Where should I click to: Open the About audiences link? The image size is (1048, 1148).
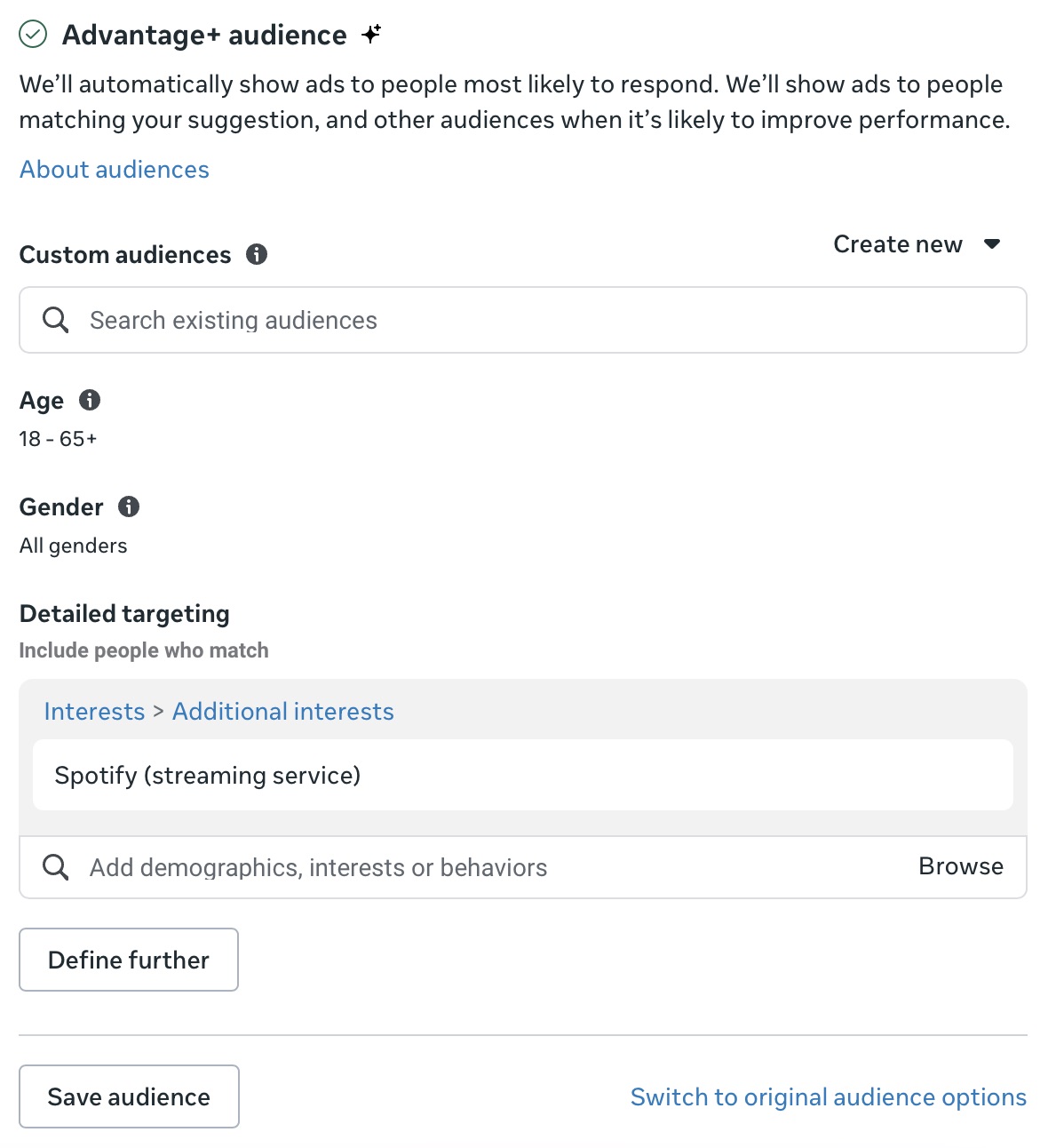[114, 169]
